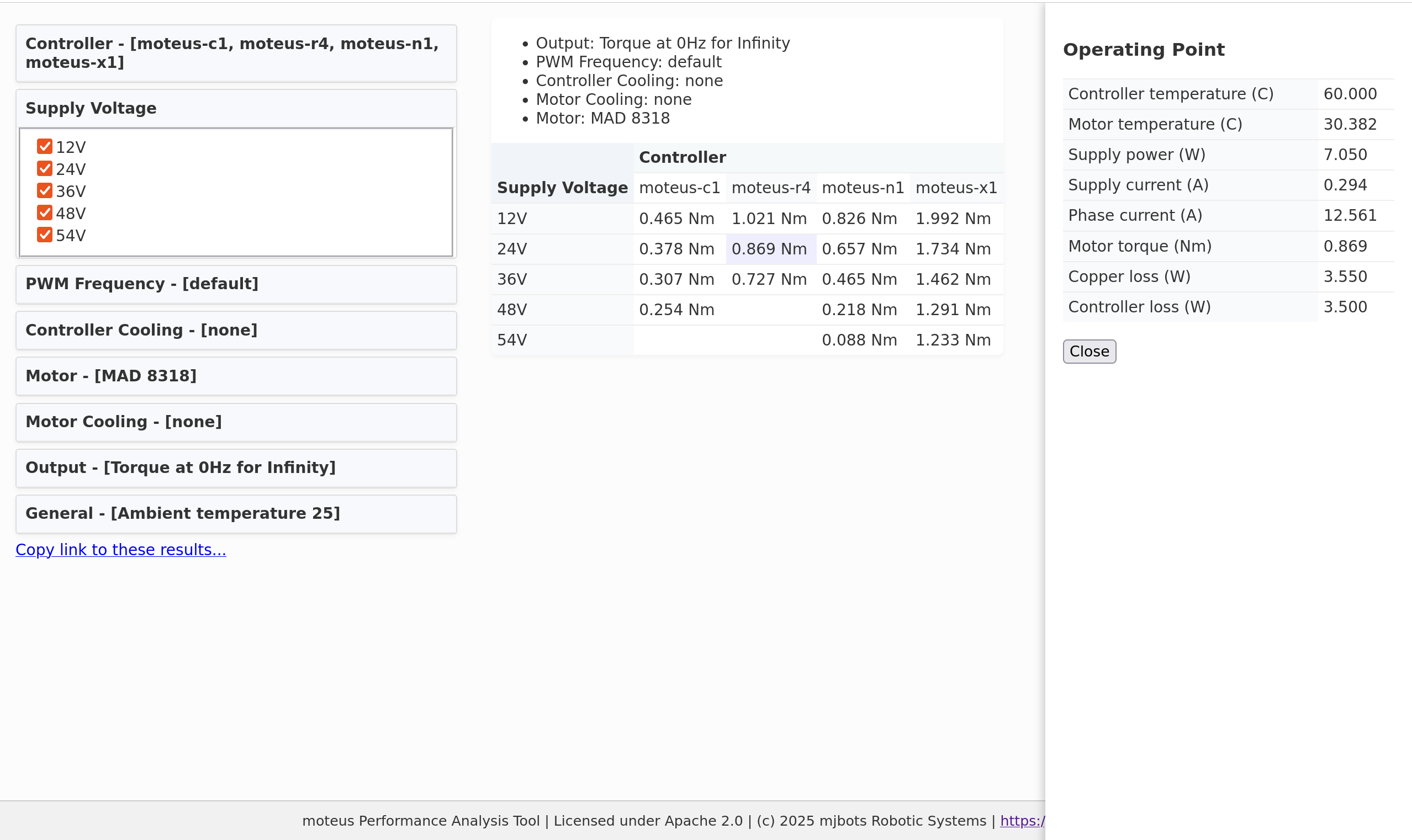Image resolution: width=1412 pixels, height=840 pixels.
Task: Select the 0.088 Nm moteus-n1 54V cell
Action: 859,341
